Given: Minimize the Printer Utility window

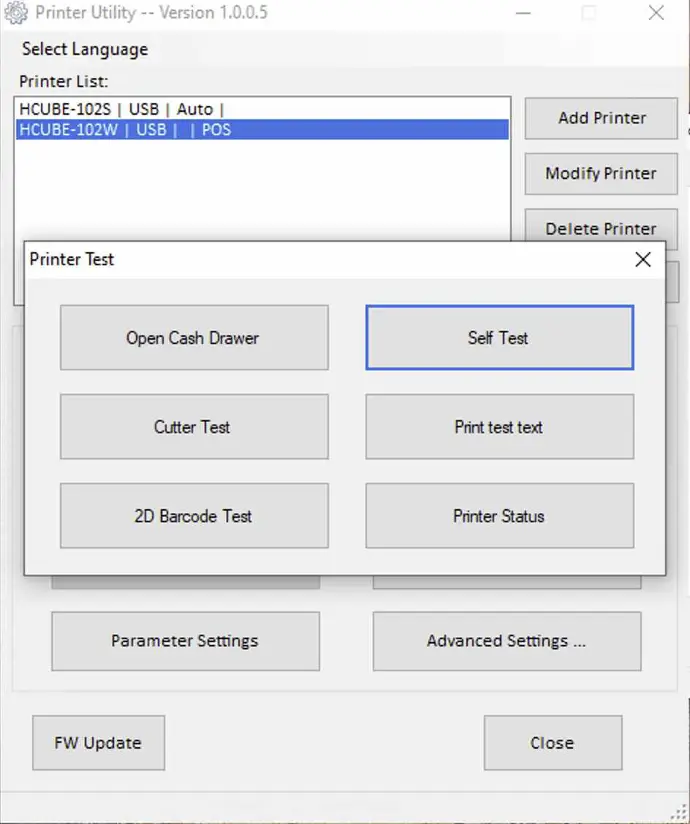Looking at the screenshot, I should (523, 13).
